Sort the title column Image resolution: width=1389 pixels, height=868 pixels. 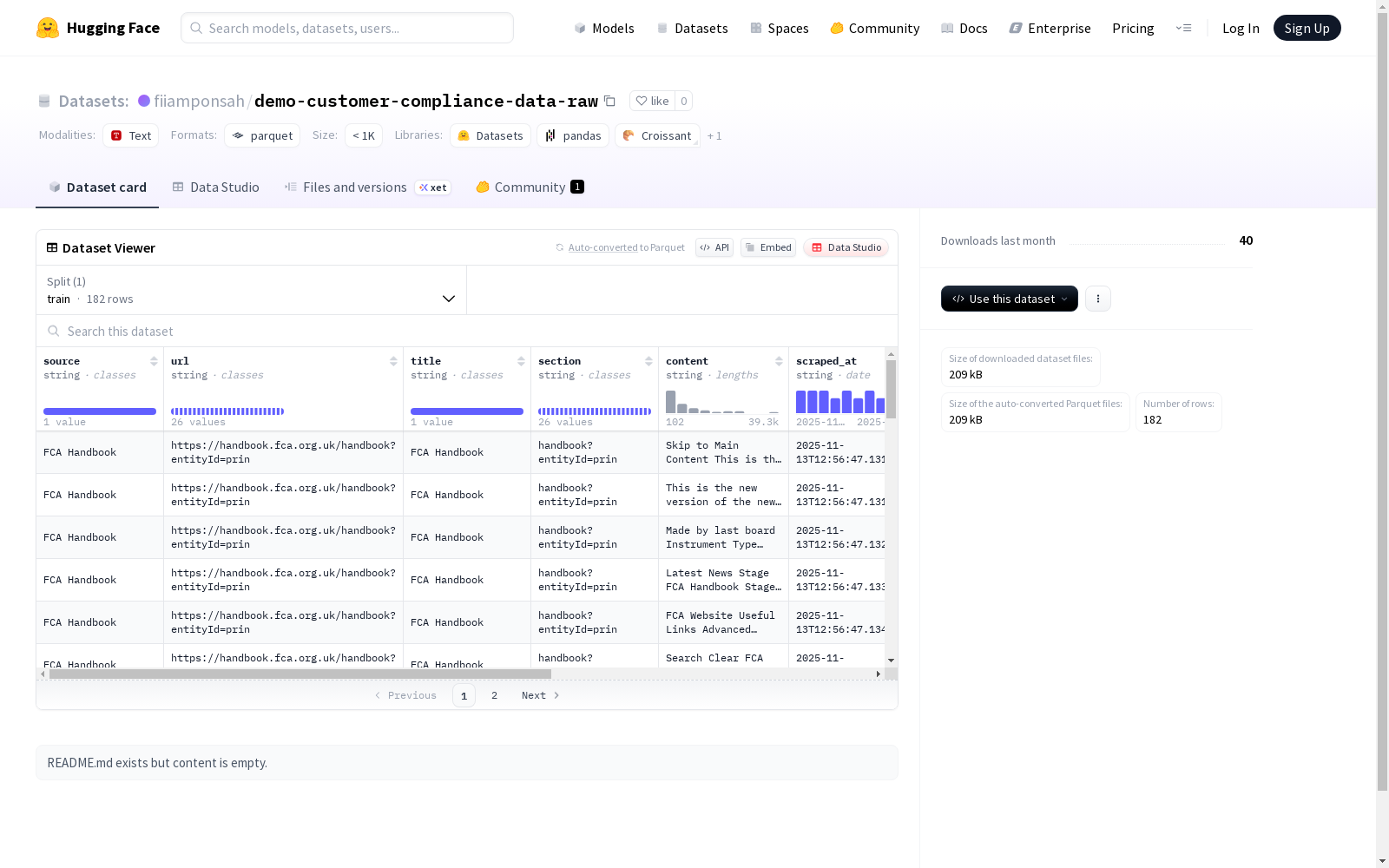point(521,361)
